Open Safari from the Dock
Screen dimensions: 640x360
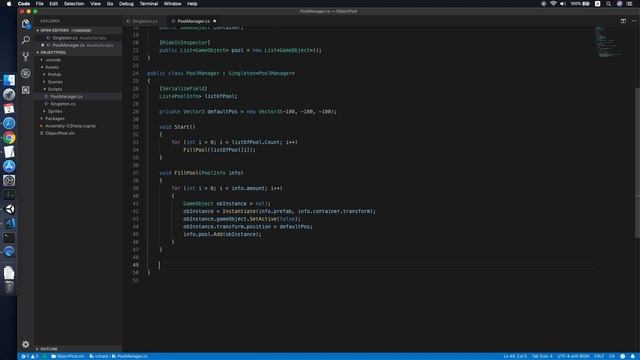pyautogui.click(x=9, y=123)
